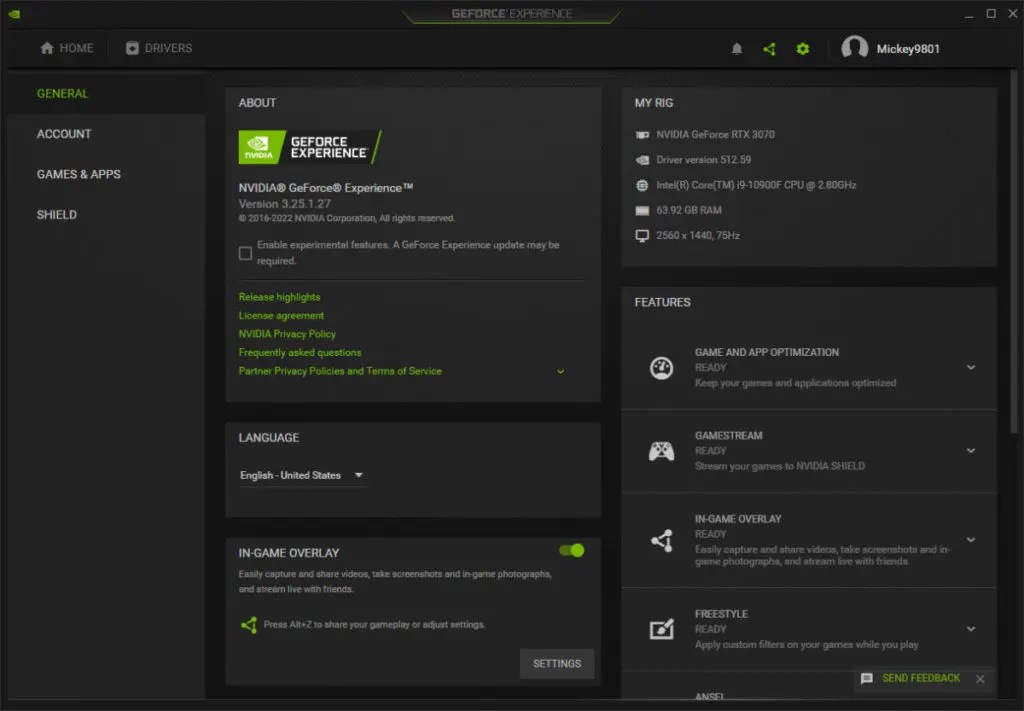
Task: Open the notifications bell icon
Action: coord(737,49)
